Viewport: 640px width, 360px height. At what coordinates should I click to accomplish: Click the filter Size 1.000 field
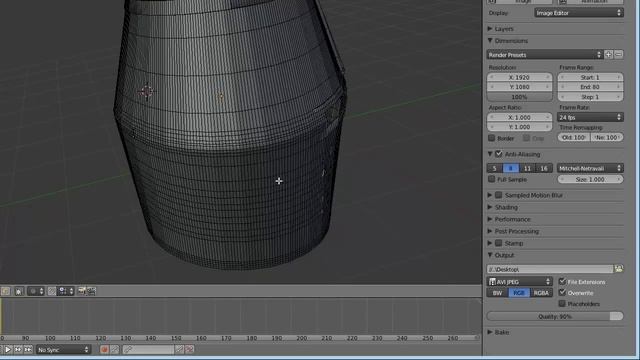click(x=590, y=179)
